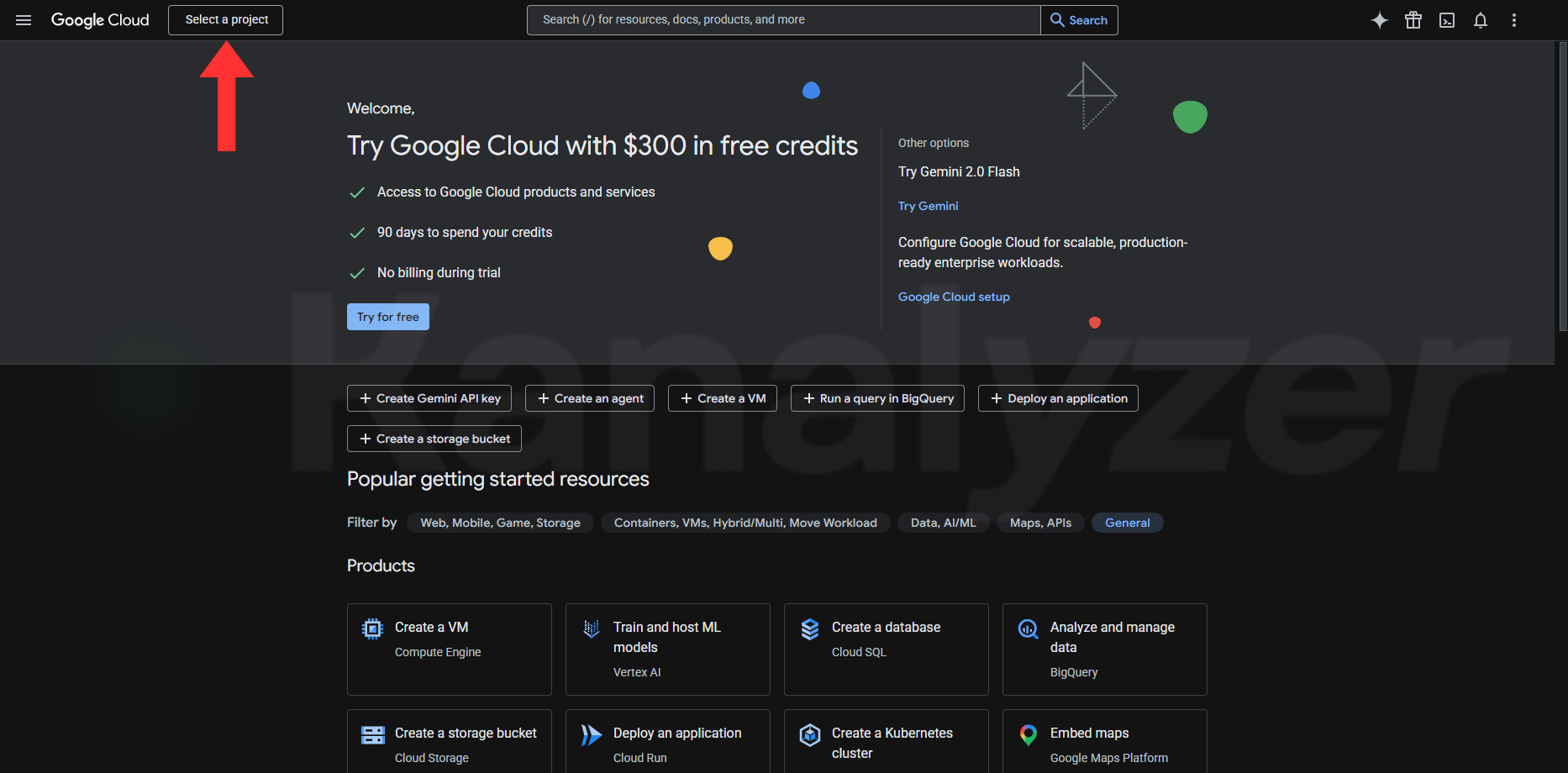This screenshot has height=773, width=1568.
Task: Open Create a Kubernetes cluster card
Action: click(x=887, y=742)
